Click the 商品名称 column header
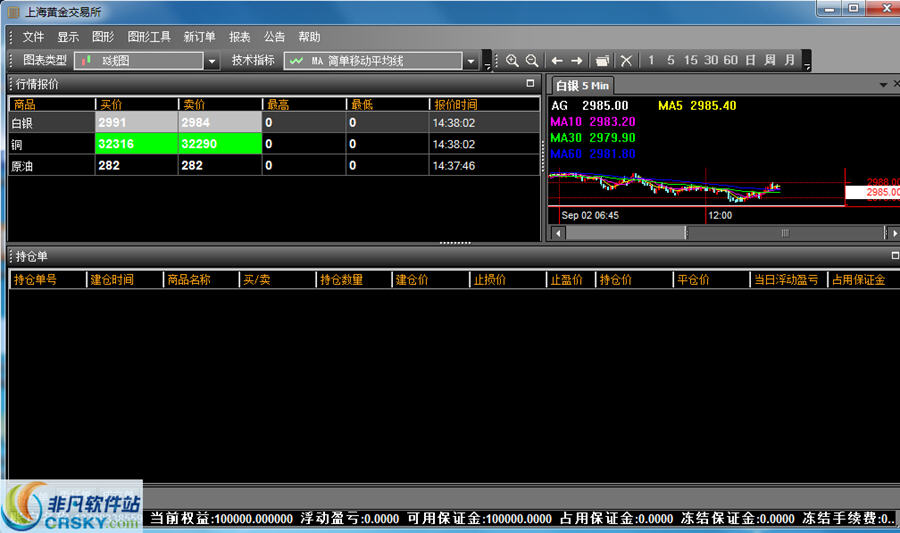This screenshot has height=533, width=900. coord(201,279)
